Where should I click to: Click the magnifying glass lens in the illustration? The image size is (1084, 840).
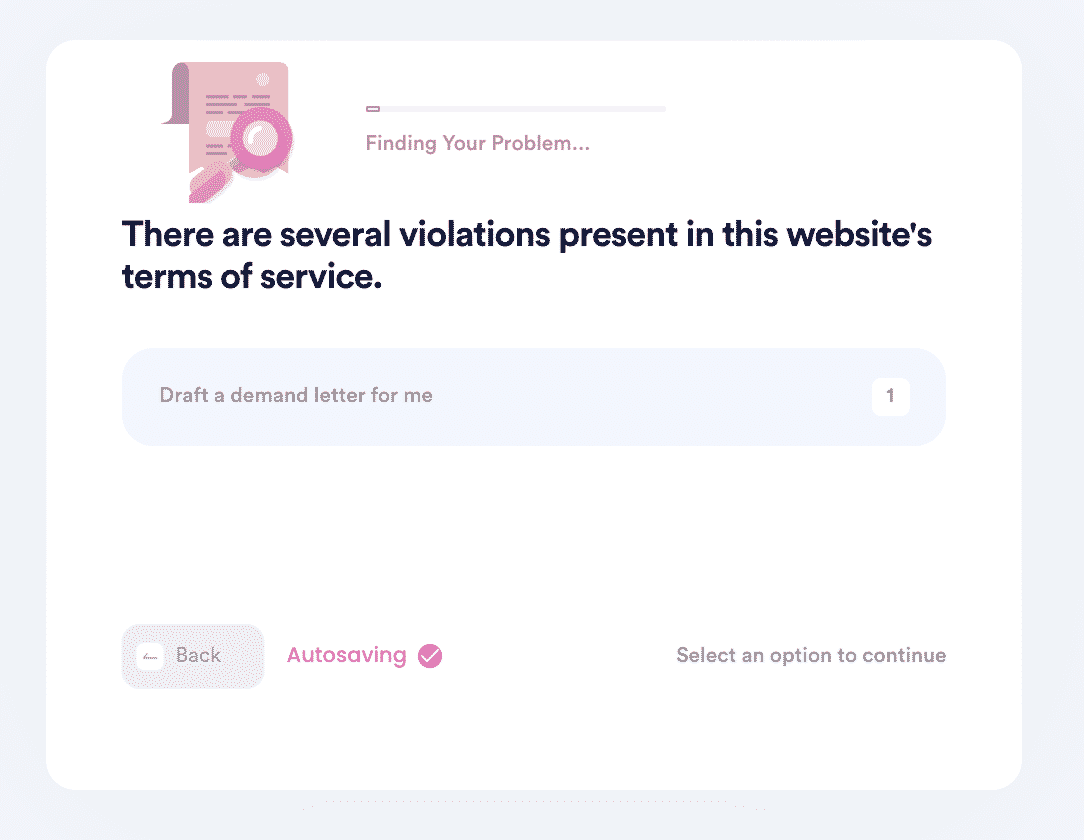[x=261, y=139]
